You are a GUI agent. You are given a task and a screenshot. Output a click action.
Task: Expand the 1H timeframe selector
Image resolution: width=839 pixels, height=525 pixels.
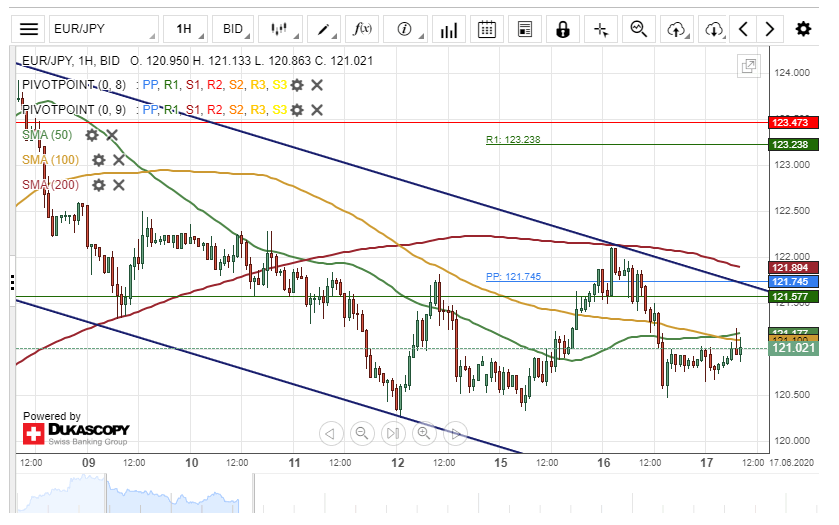pos(184,29)
